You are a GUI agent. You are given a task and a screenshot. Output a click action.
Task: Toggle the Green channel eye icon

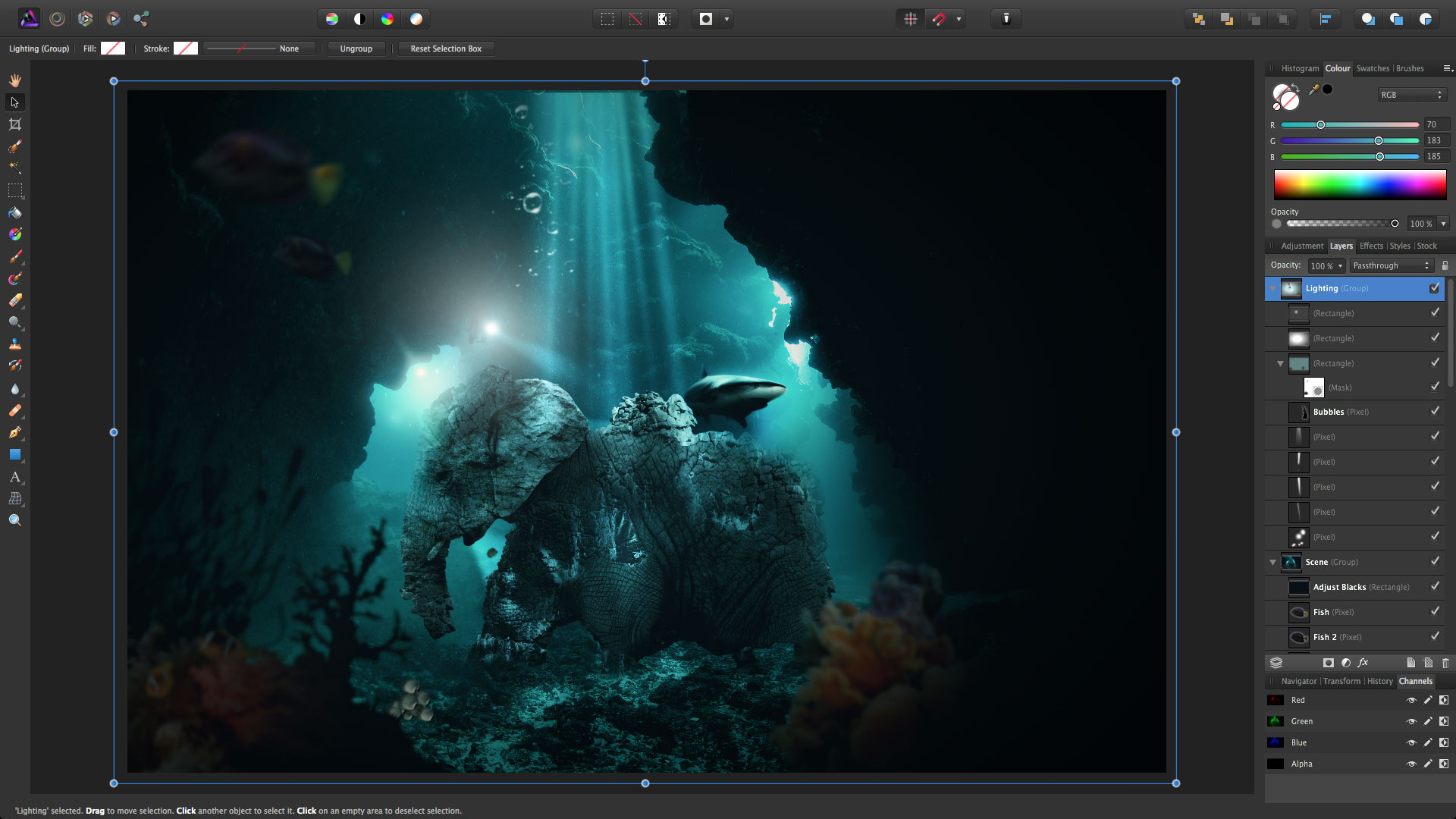1411,722
